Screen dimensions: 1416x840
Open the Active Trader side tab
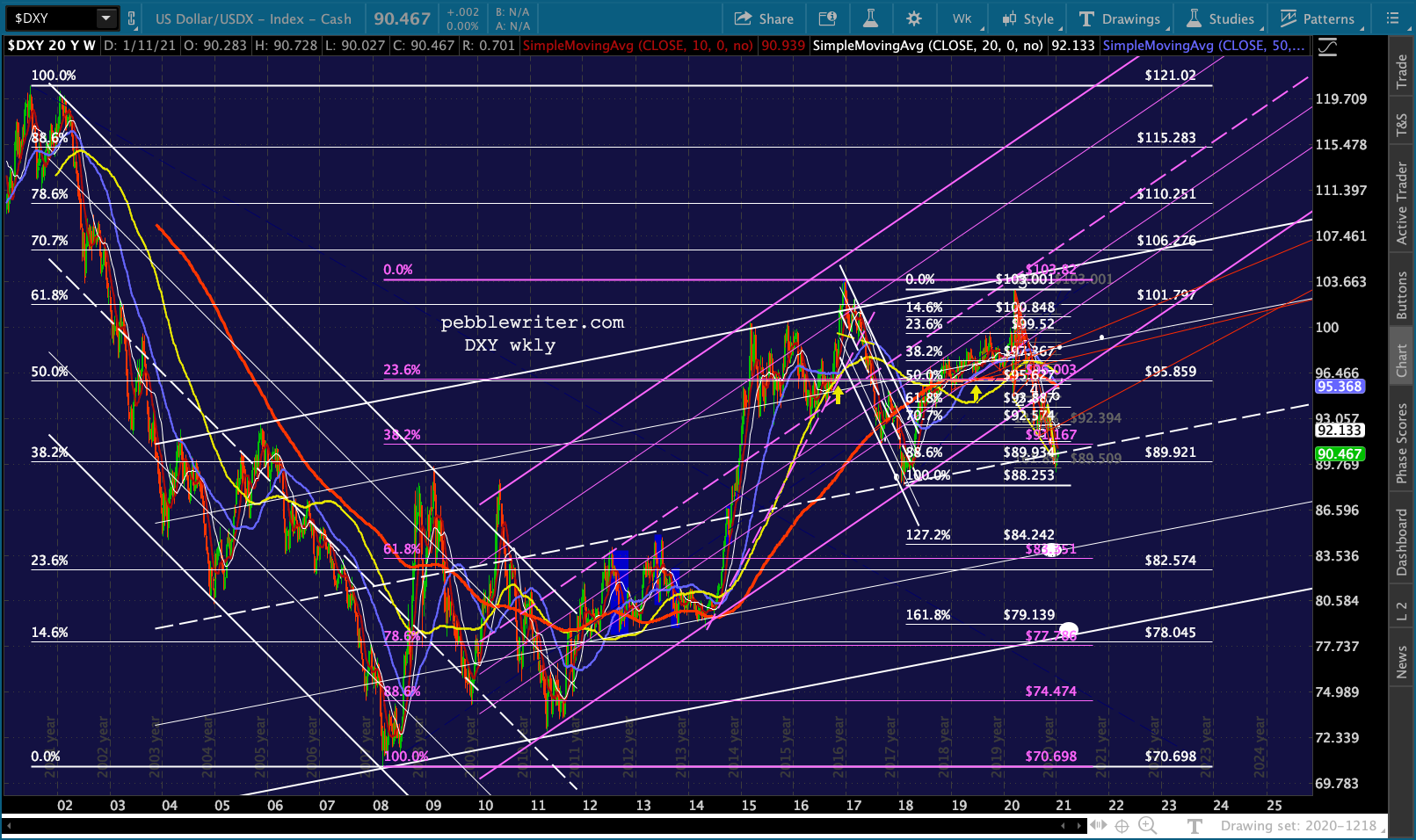point(1402,203)
